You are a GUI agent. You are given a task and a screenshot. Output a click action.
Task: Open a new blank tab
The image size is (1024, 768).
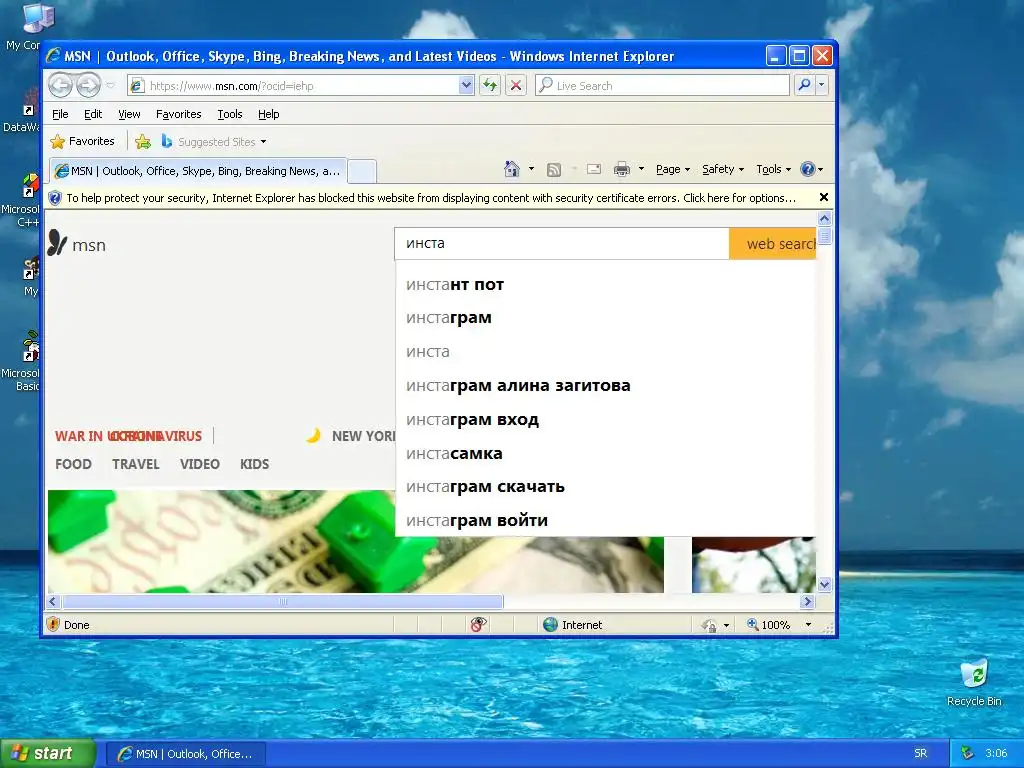click(362, 172)
